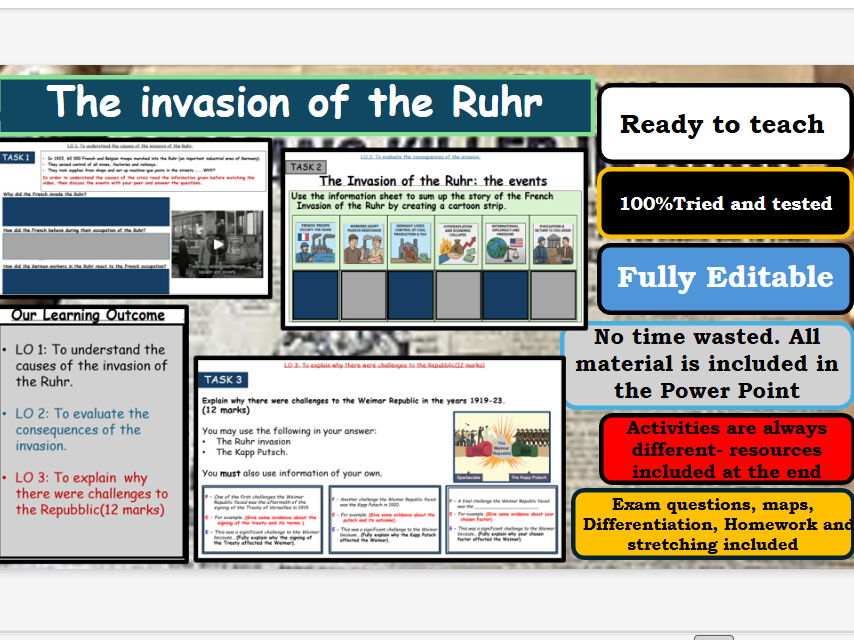Click "The Kapp Putsch" caption label
The height and width of the screenshot is (640, 854).
527,476
